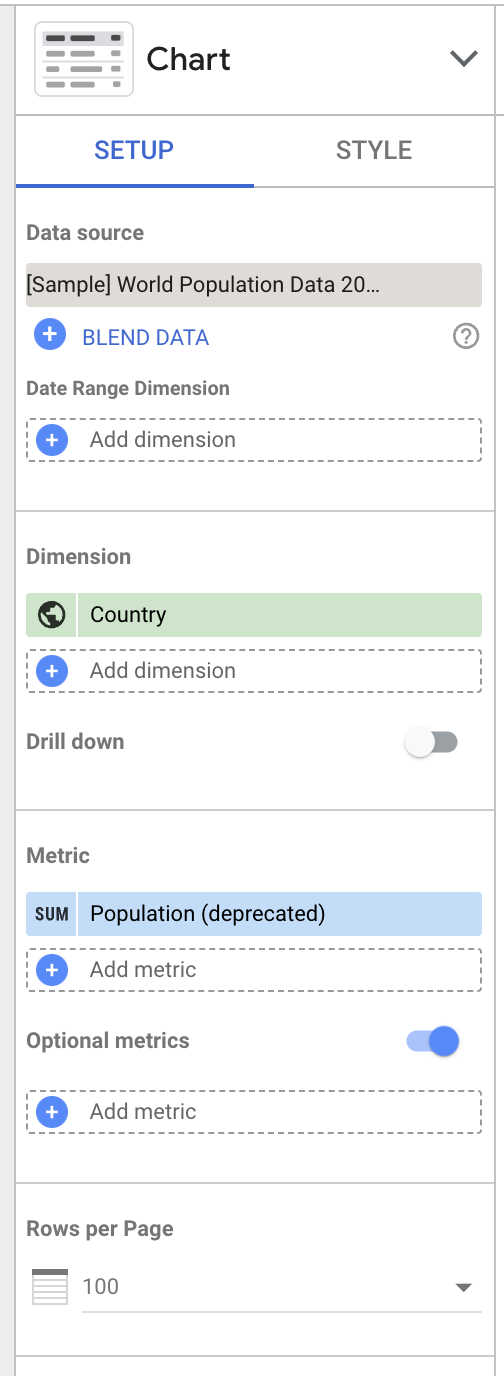
Task: Click the Population (deprecated) metric chip
Action: 254,914
